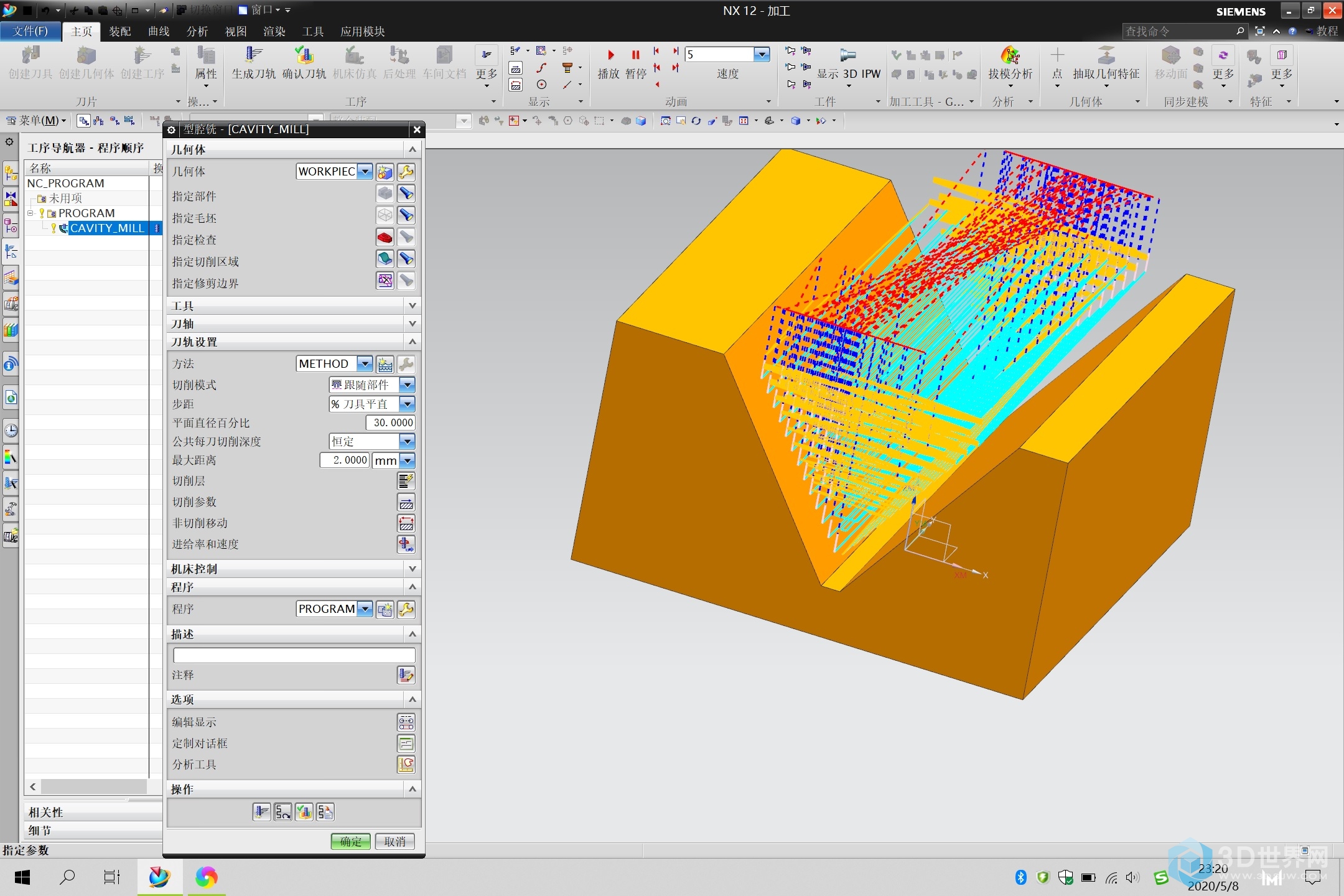
Task: Click the Notes (注释) edit icon
Action: tap(406, 675)
